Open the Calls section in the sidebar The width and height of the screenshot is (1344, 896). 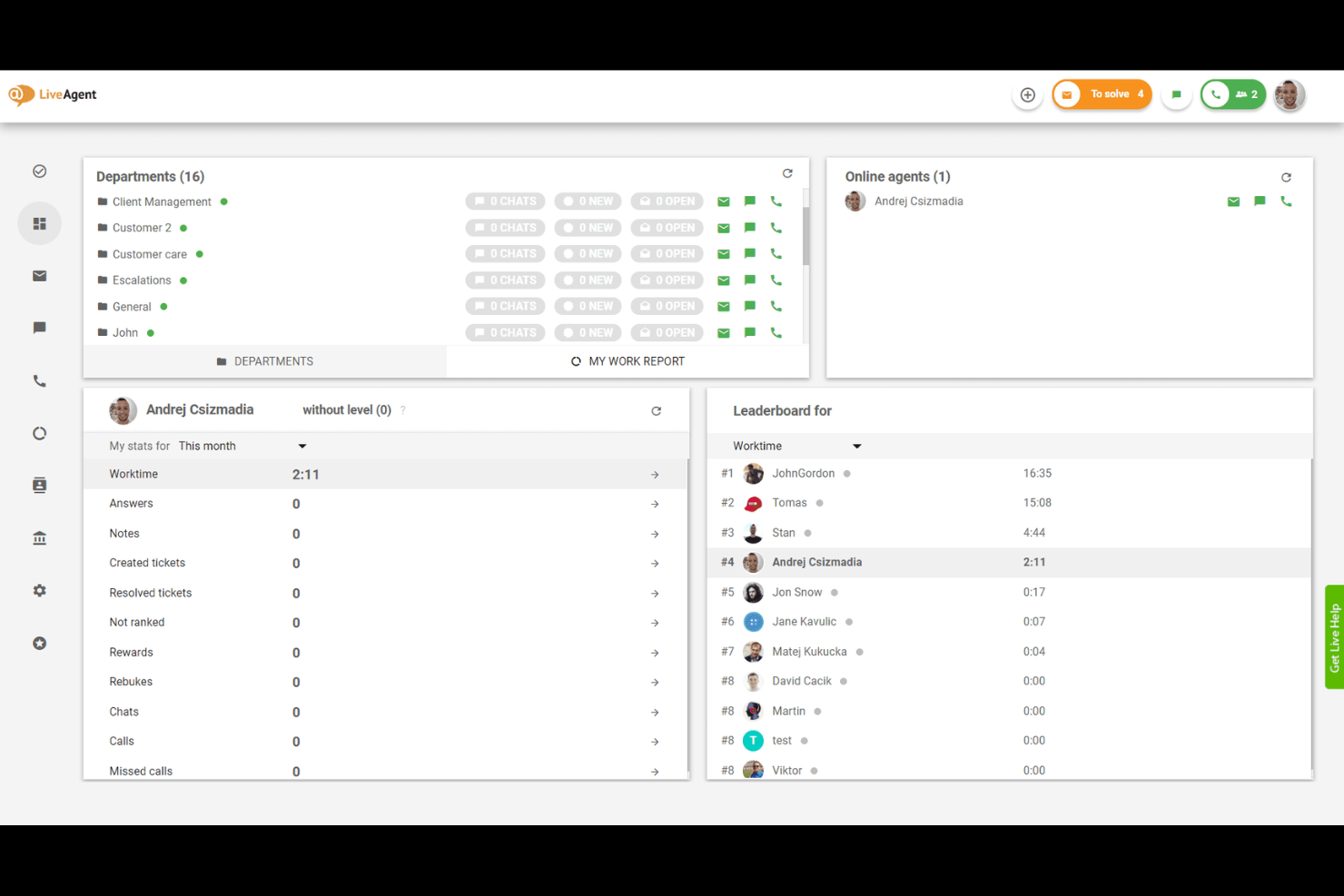tap(39, 380)
